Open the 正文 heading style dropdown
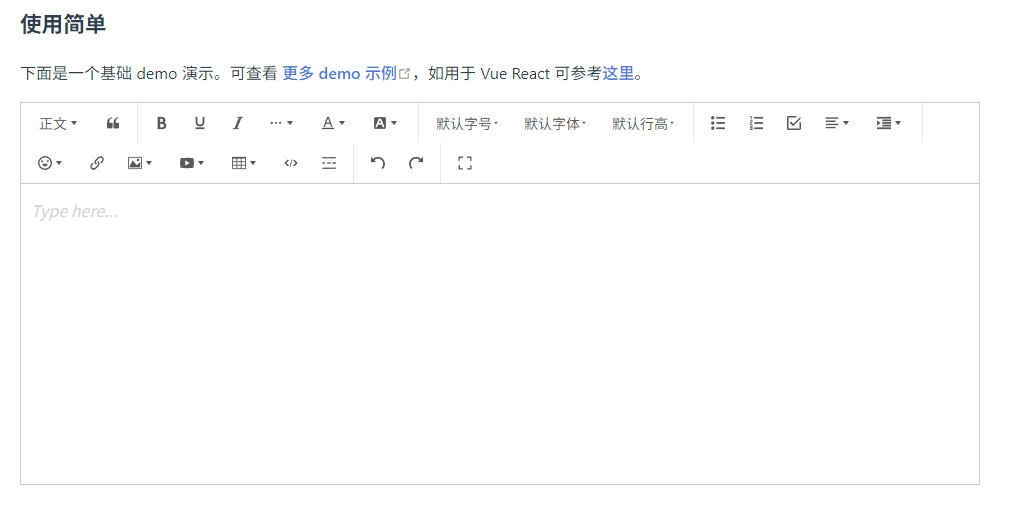 58,123
